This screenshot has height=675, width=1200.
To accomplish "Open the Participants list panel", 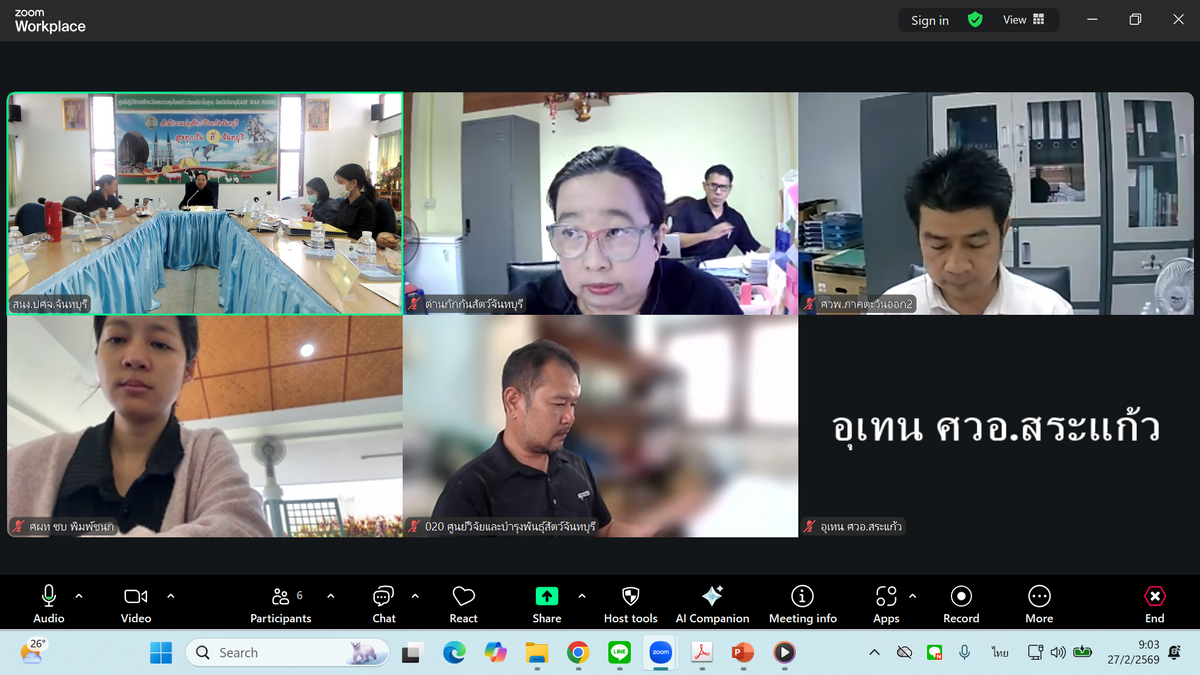I will click(281, 597).
